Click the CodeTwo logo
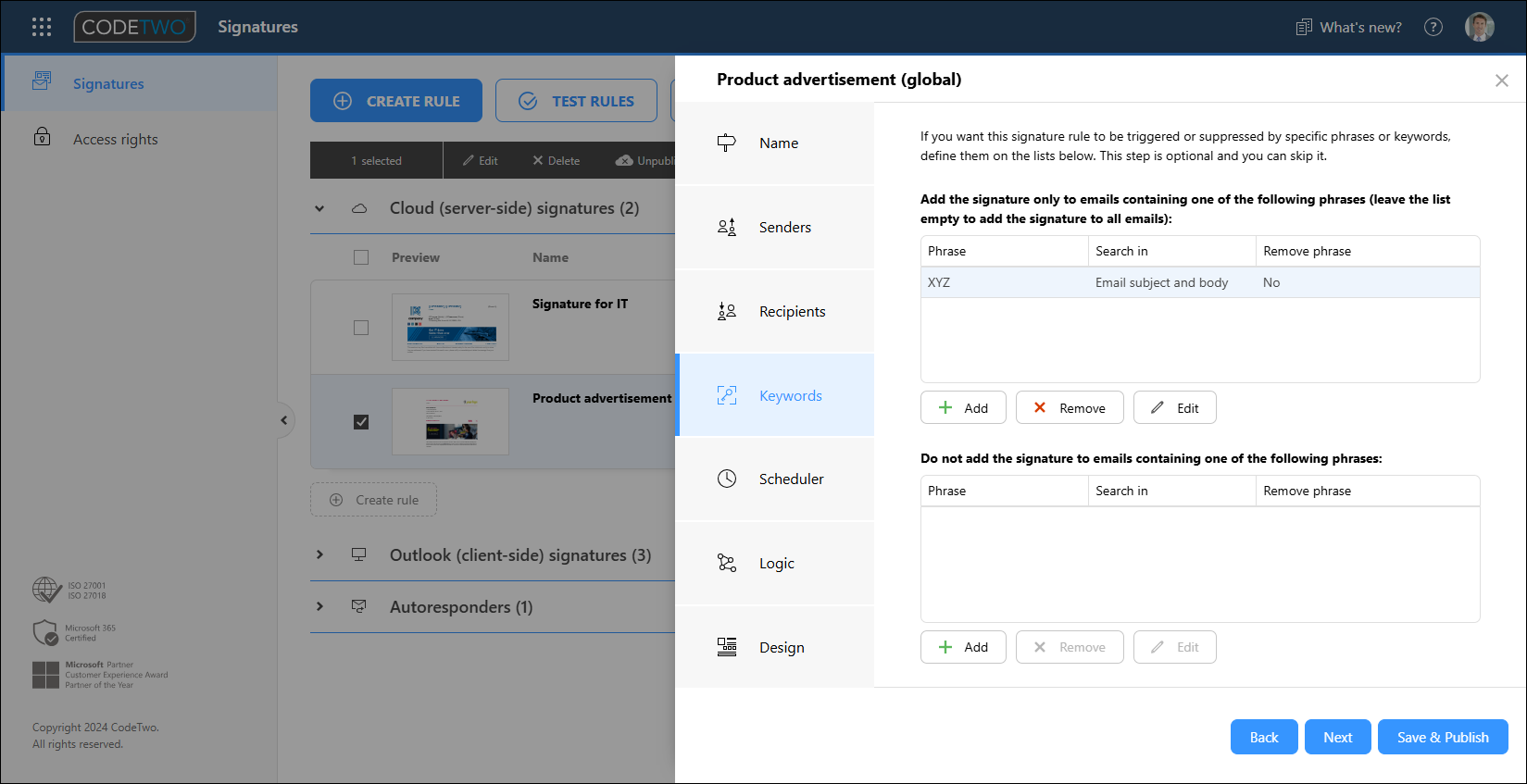 (x=135, y=27)
